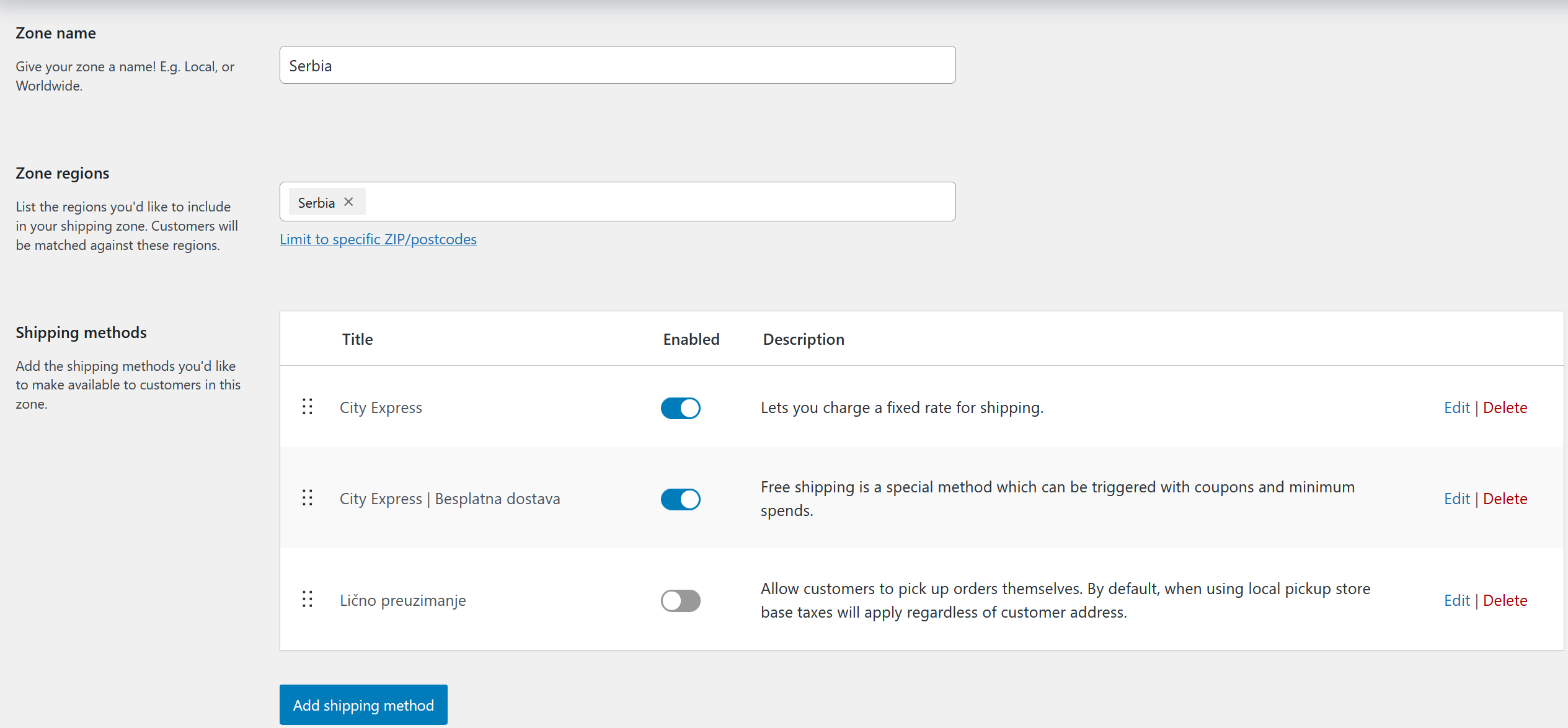This screenshot has width=1568, height=728.
Task: Delete City Express Besplatna dostava method
Action: click(x=1505, y=499)
